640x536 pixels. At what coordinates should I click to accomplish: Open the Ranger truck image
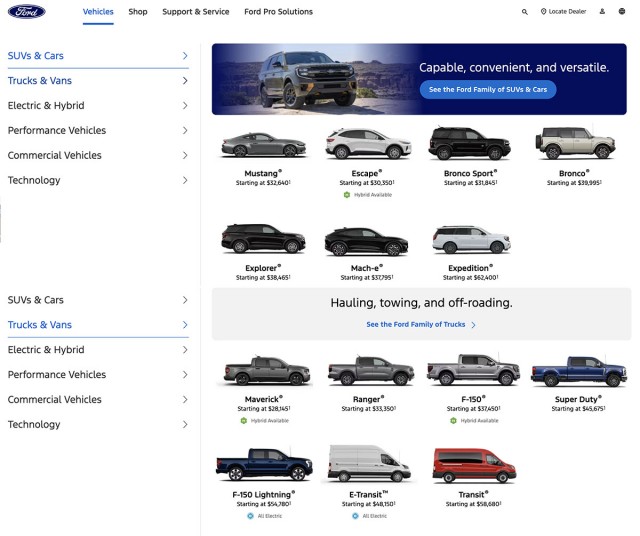coord(371,371)
